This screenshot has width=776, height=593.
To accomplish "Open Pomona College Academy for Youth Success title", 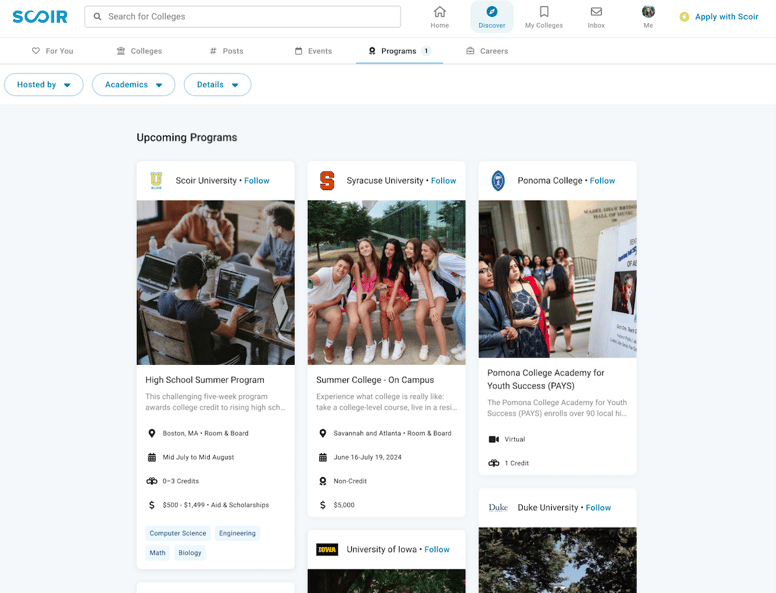I will point(546,379).
